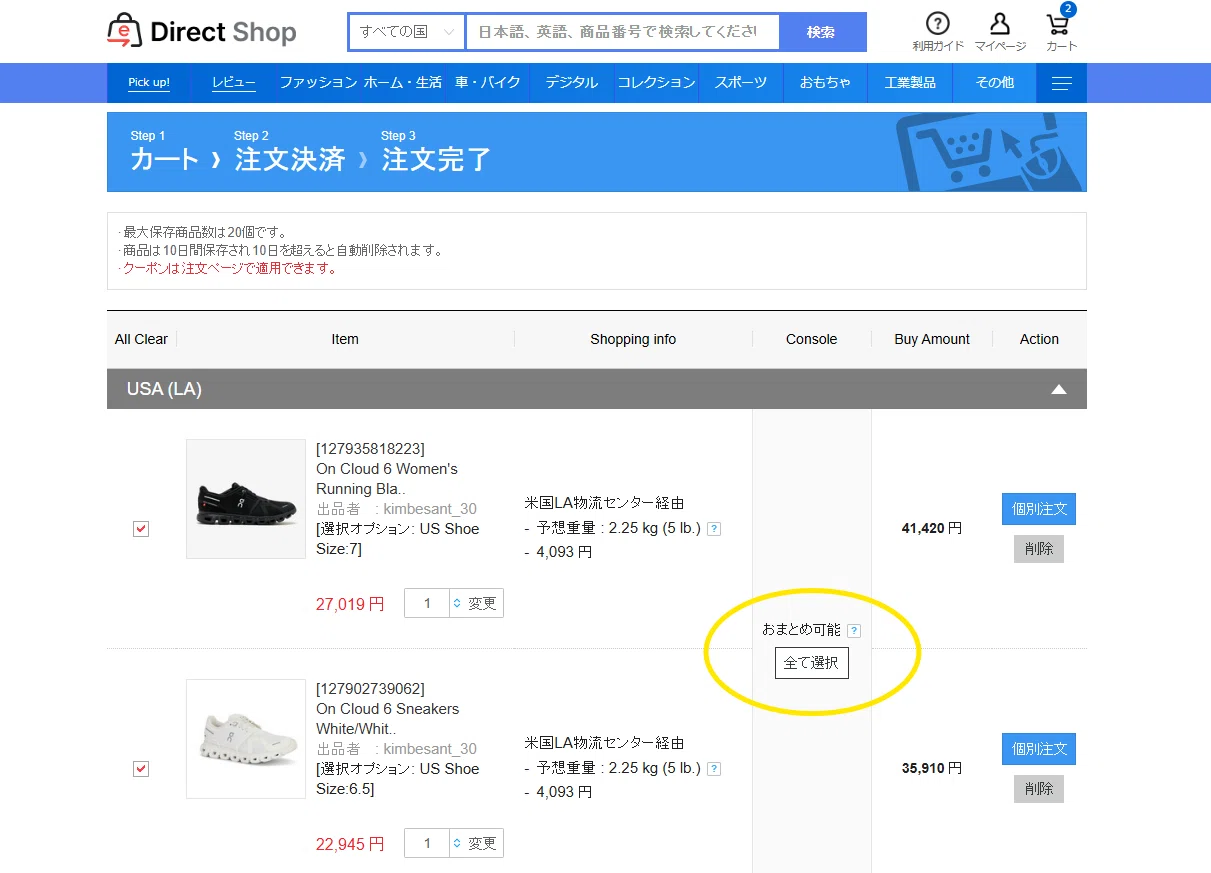Open ホーム・生活 category
The width and height of the screenshot is (1211, 873).
(x=403, y=83)
